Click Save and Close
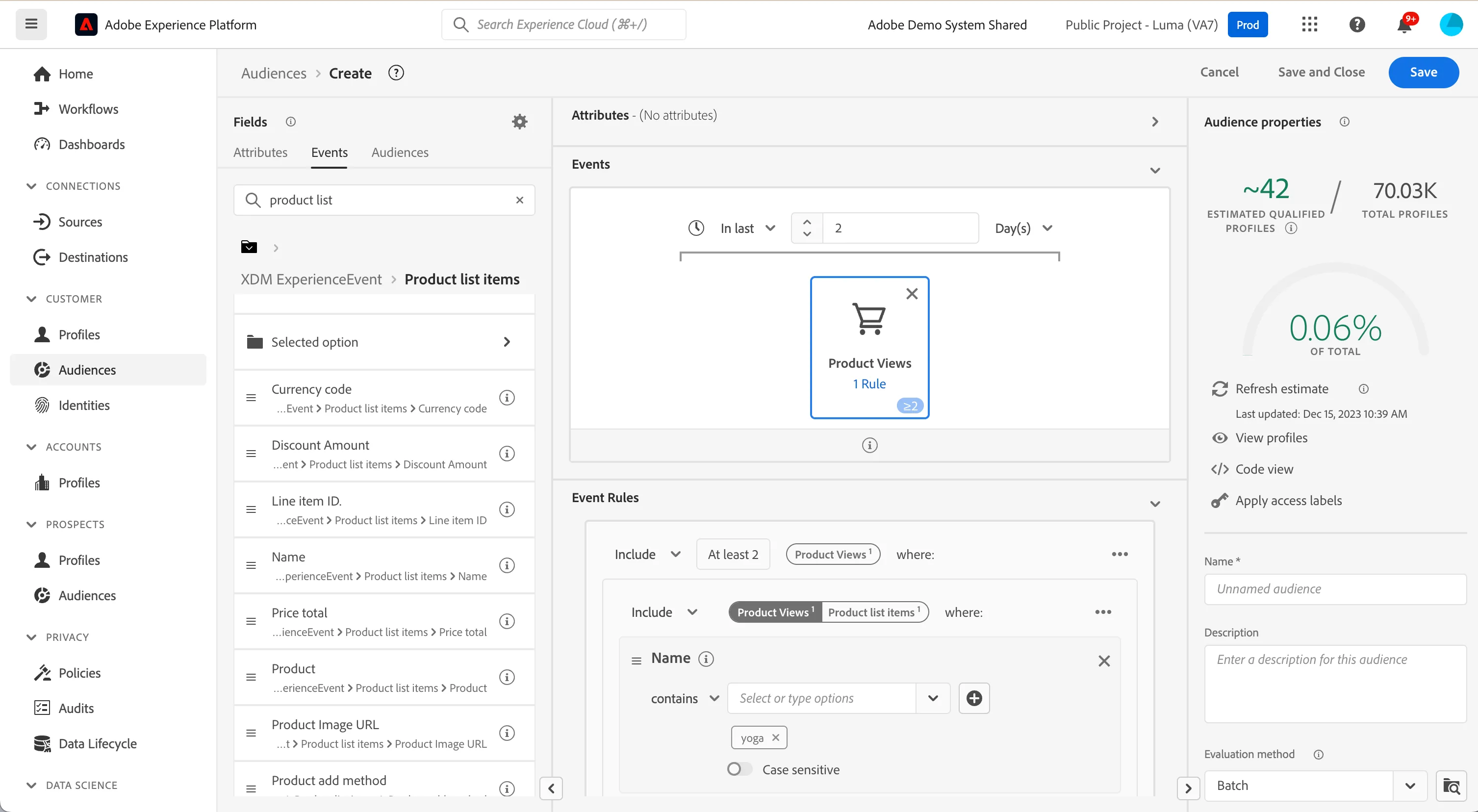Screen dimensions: 1478x812 click(x=1321, y=72)
